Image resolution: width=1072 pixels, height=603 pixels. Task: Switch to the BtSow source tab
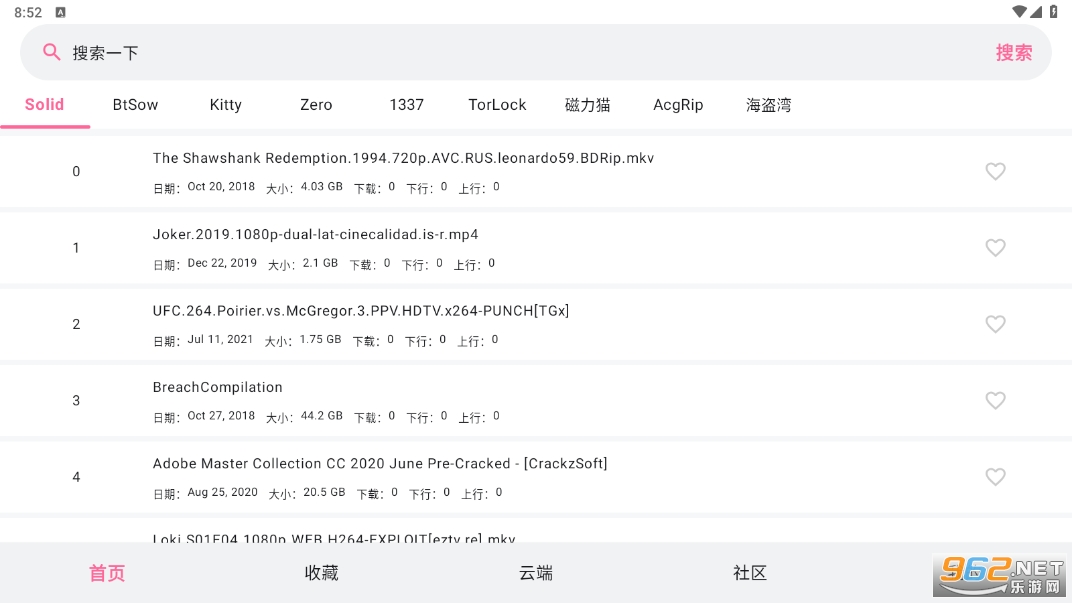[x=135, y=105]
